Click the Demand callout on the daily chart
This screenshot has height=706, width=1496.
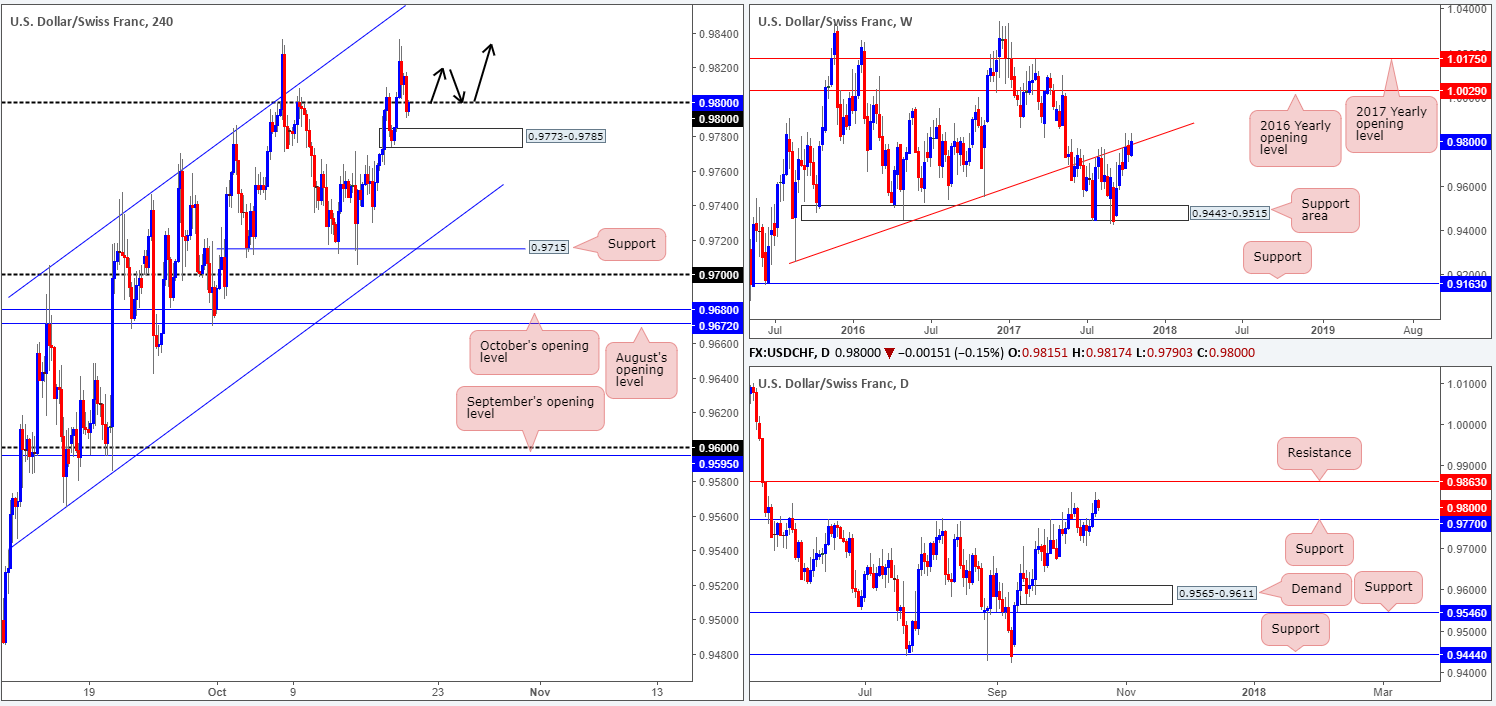pyautogui.click(x=1316, y=589)
